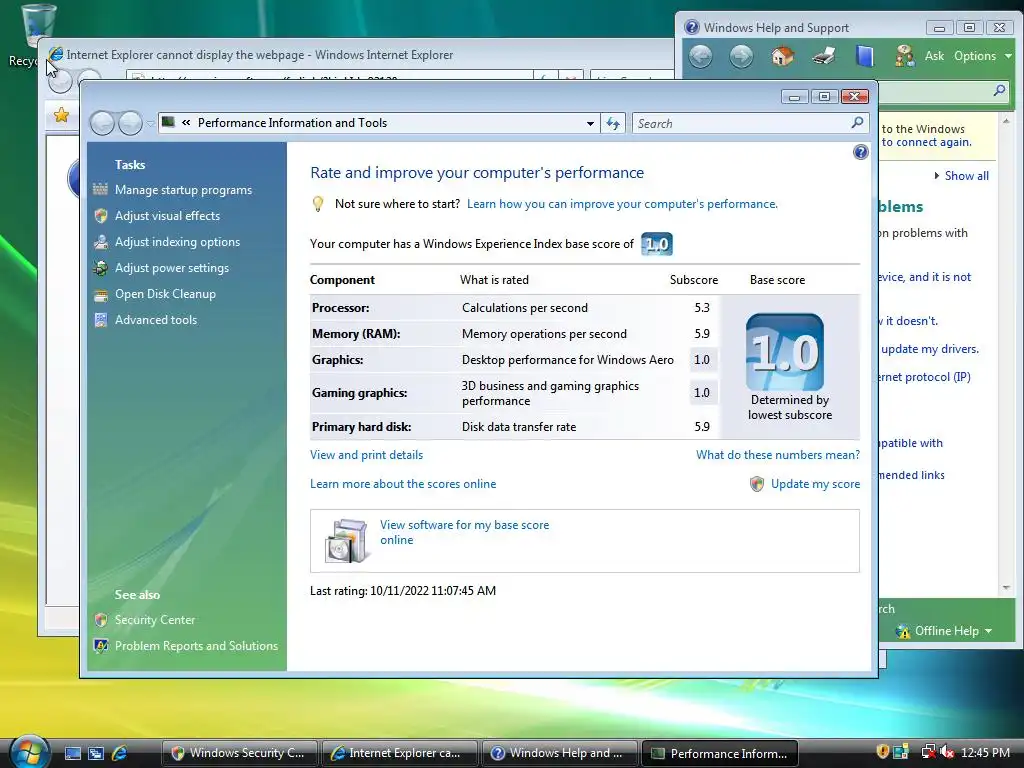The image size is (1024, 768).
Task: Open Learn how you can improve performance link
Action: [622, 204]
